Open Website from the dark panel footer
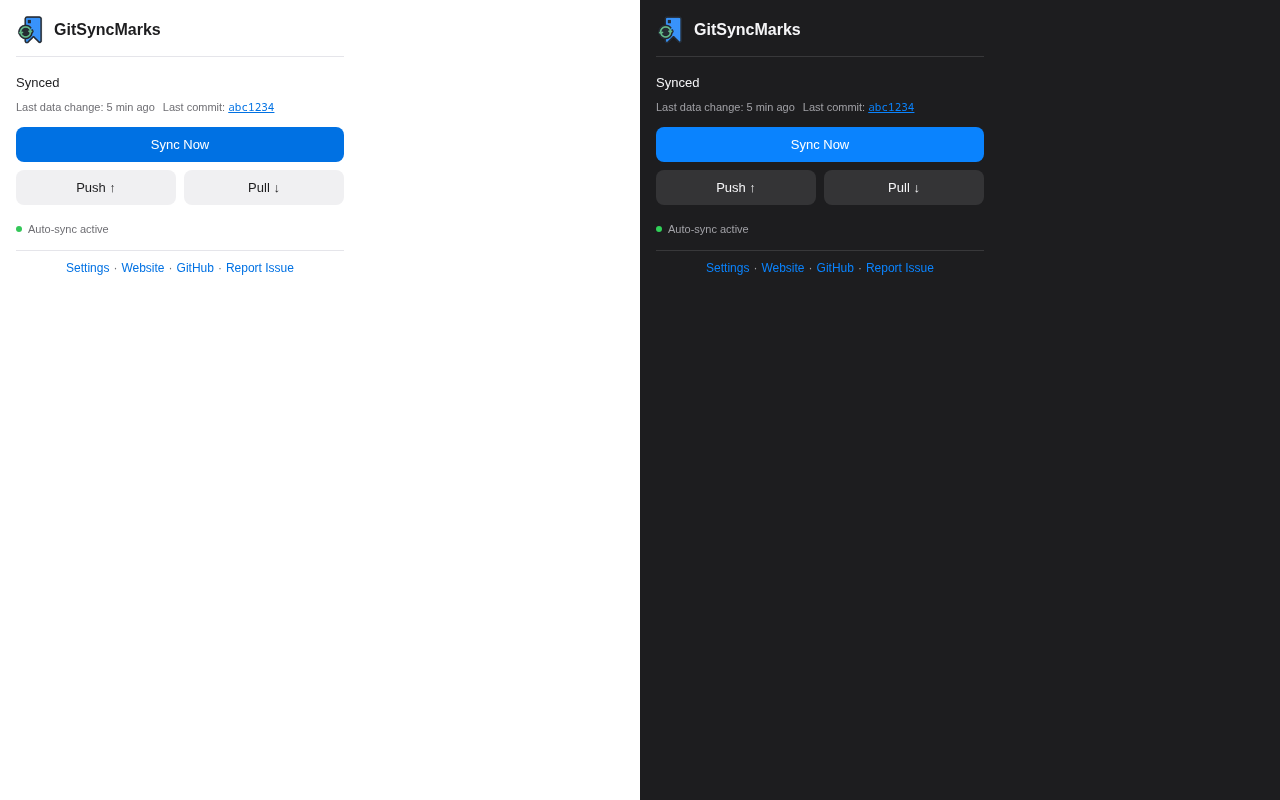 coord(782,267)
